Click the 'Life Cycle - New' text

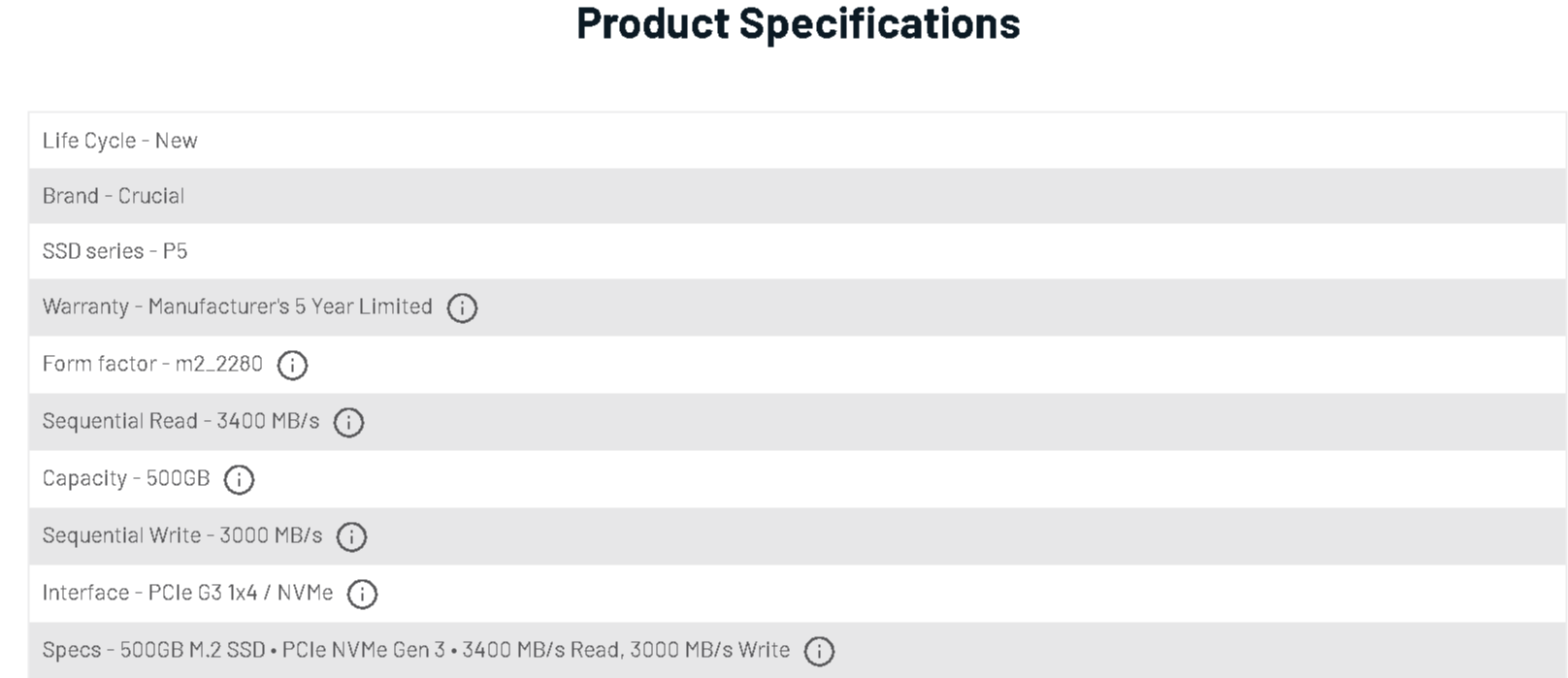(119, 141)
